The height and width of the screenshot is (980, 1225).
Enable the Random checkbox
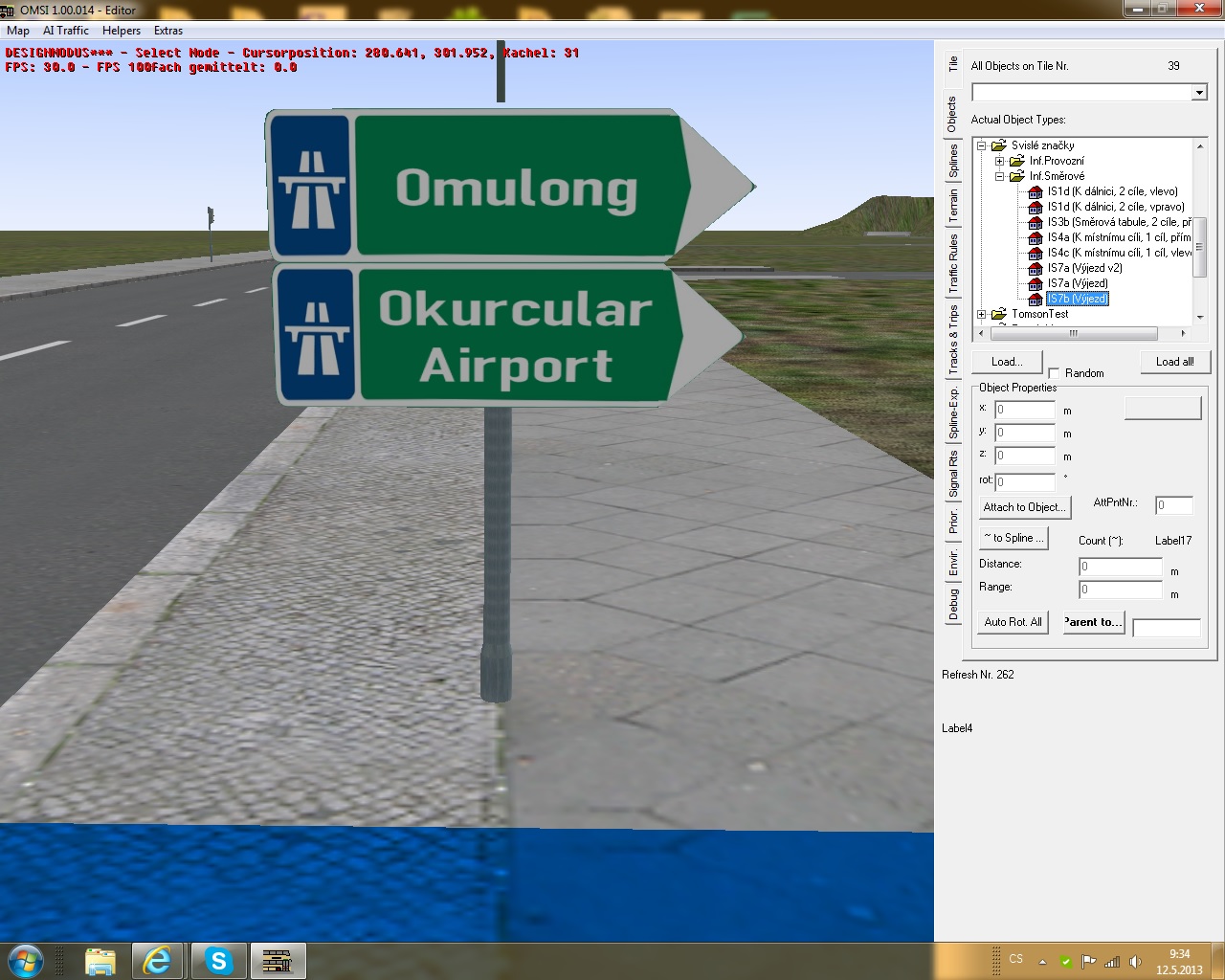click(x=1054, y=373)
